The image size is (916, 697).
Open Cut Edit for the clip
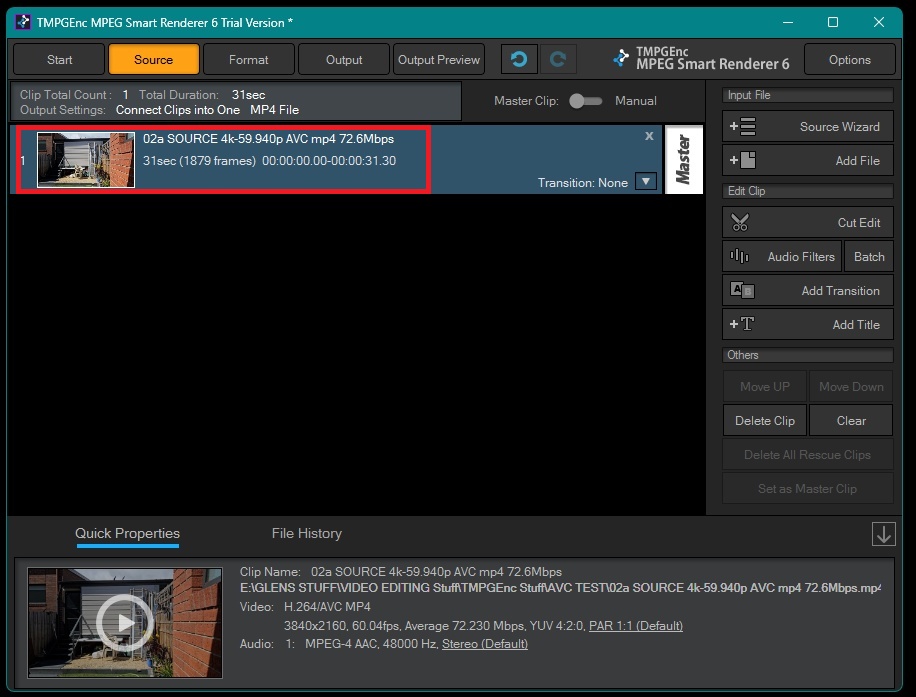click(807, 222)
